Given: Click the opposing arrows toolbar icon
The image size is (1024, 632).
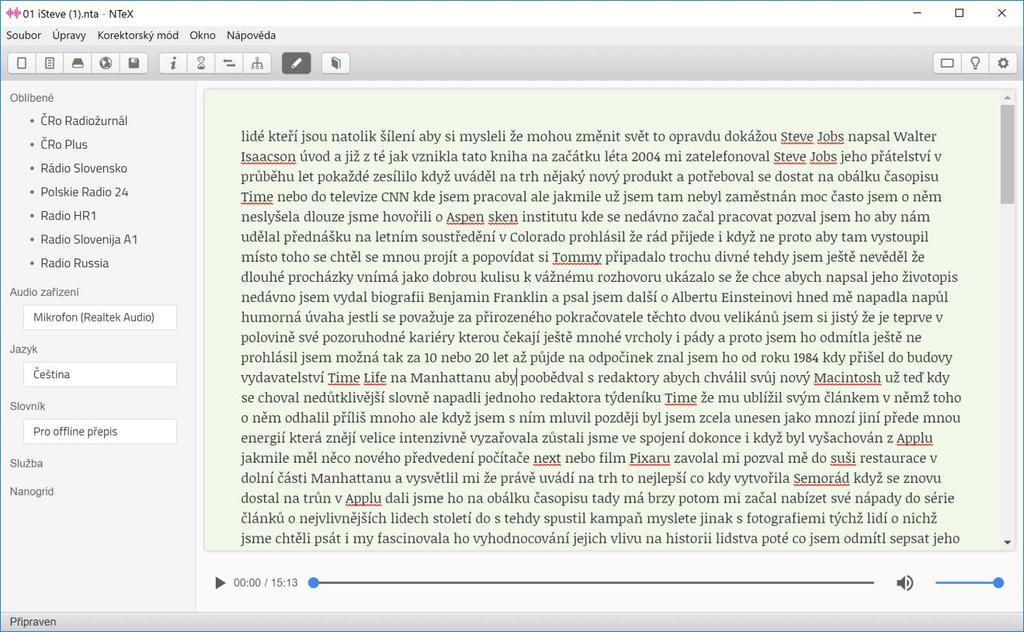Looking at the screenshot, I should coord(229,63).
